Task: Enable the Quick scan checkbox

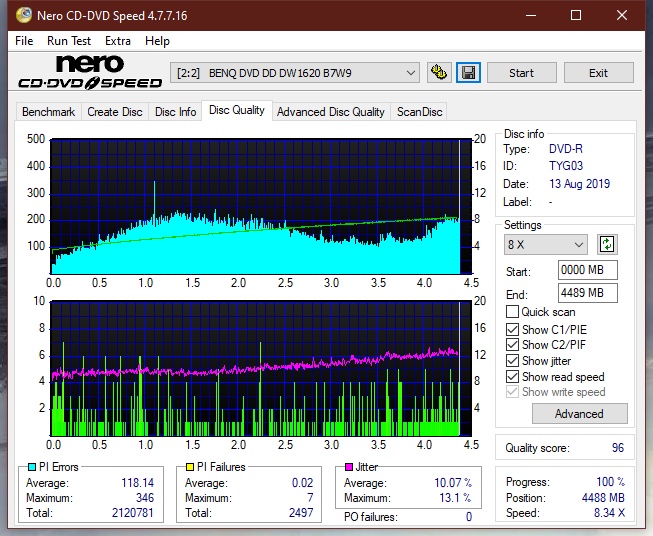Action: click(512, 312)
